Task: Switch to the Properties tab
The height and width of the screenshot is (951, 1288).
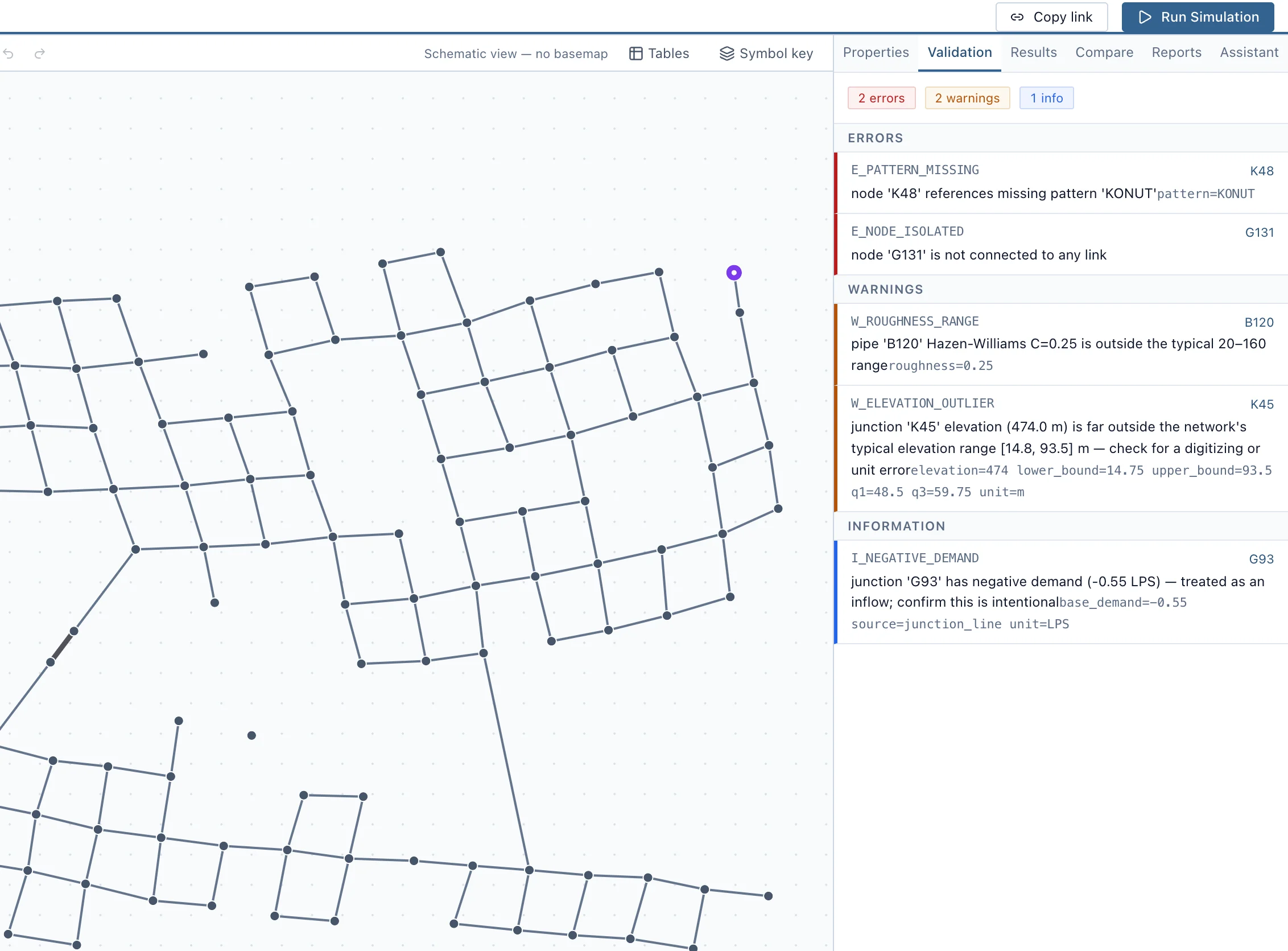Action: [876, 52]
